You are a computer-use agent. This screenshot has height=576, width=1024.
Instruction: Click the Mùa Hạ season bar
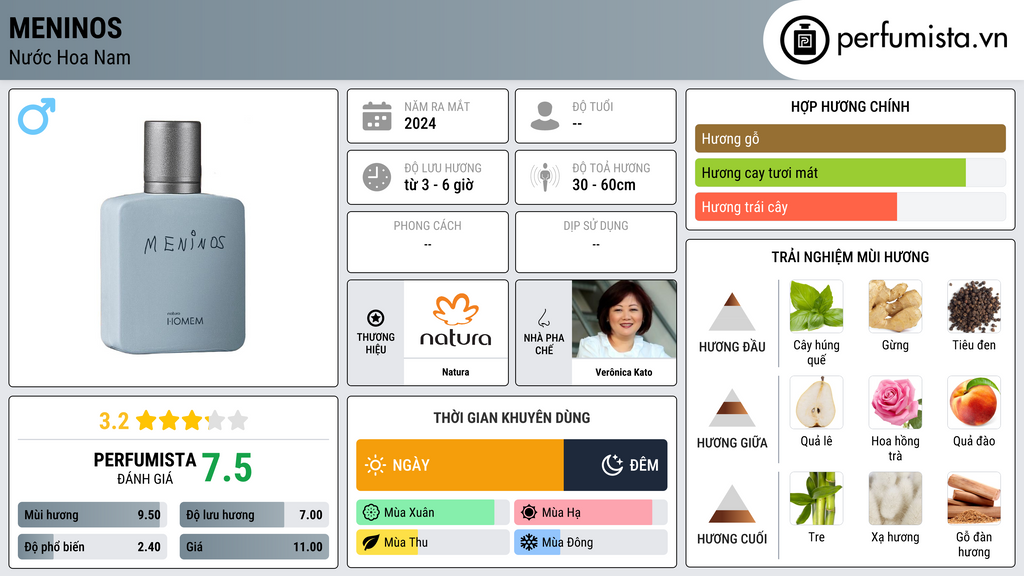click(x=590, y=512)
